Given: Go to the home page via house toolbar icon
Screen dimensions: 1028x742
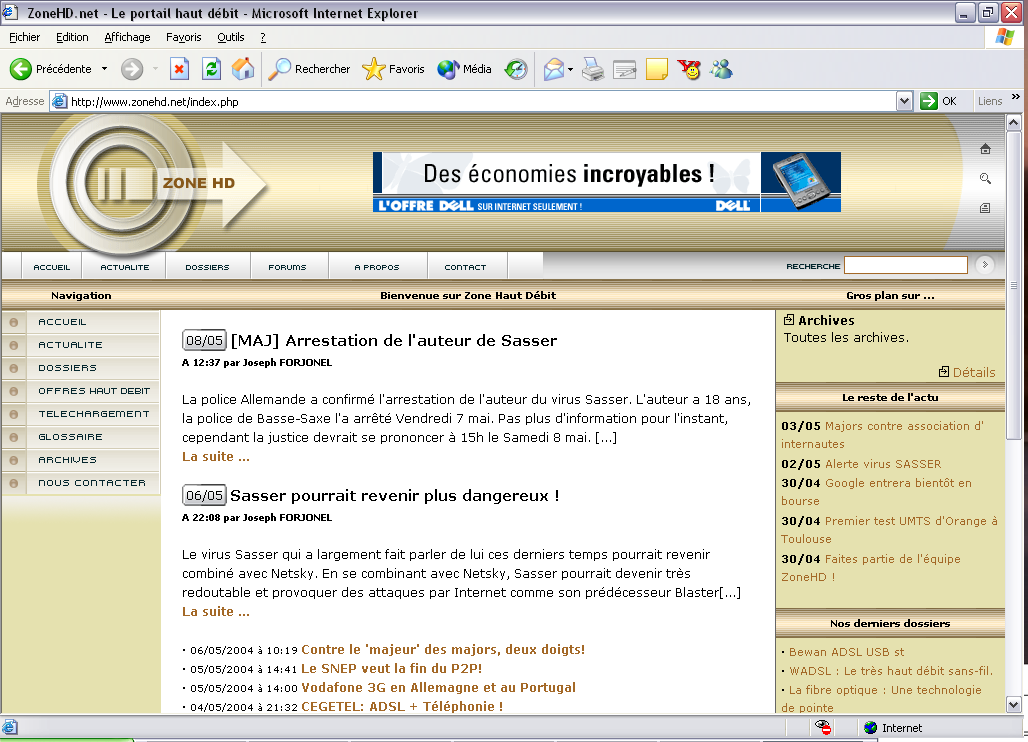Looking at the screenshot, I should [x=243, y=69].
